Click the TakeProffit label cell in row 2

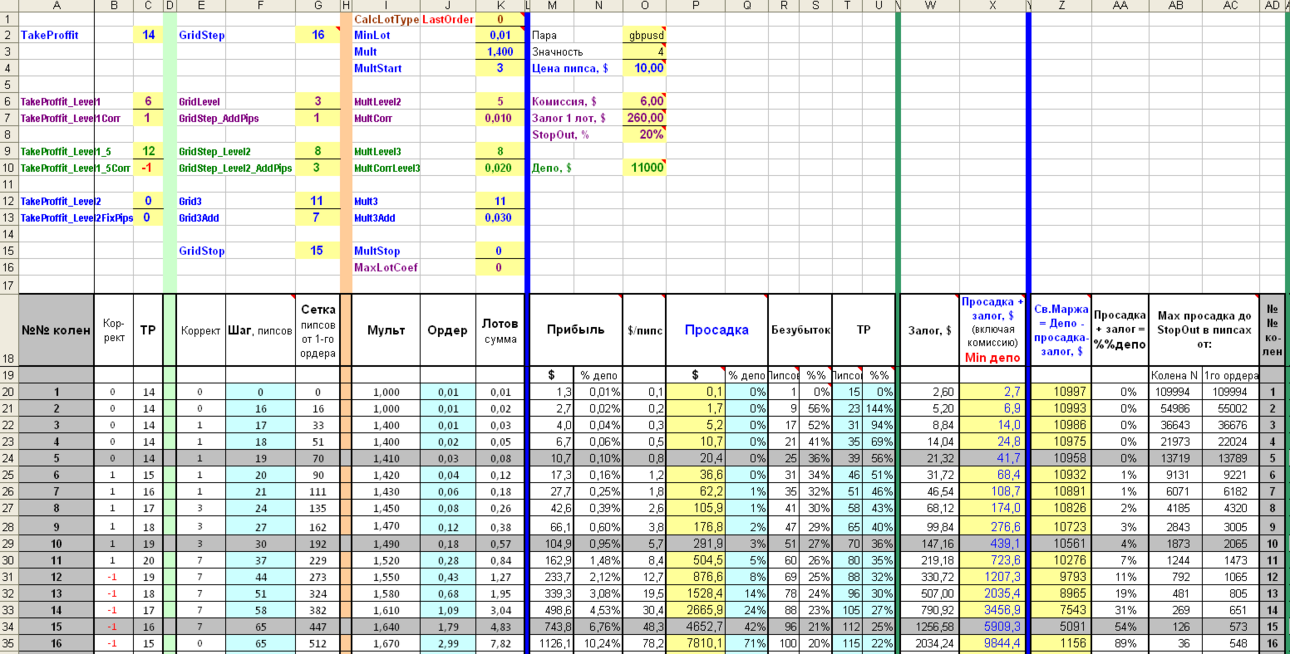click(56, 35)
